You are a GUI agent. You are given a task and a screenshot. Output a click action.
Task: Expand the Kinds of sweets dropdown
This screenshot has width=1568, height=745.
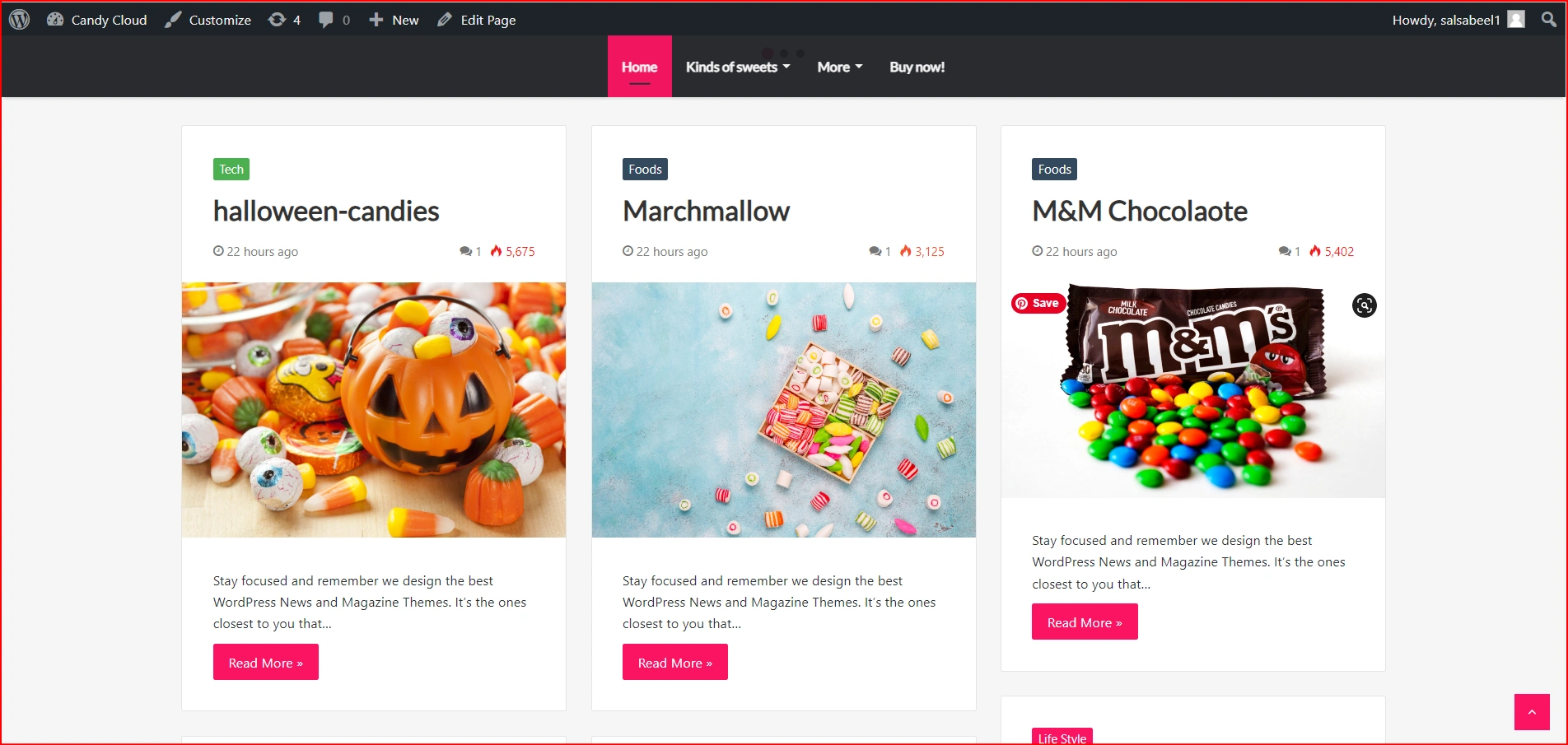738,67
